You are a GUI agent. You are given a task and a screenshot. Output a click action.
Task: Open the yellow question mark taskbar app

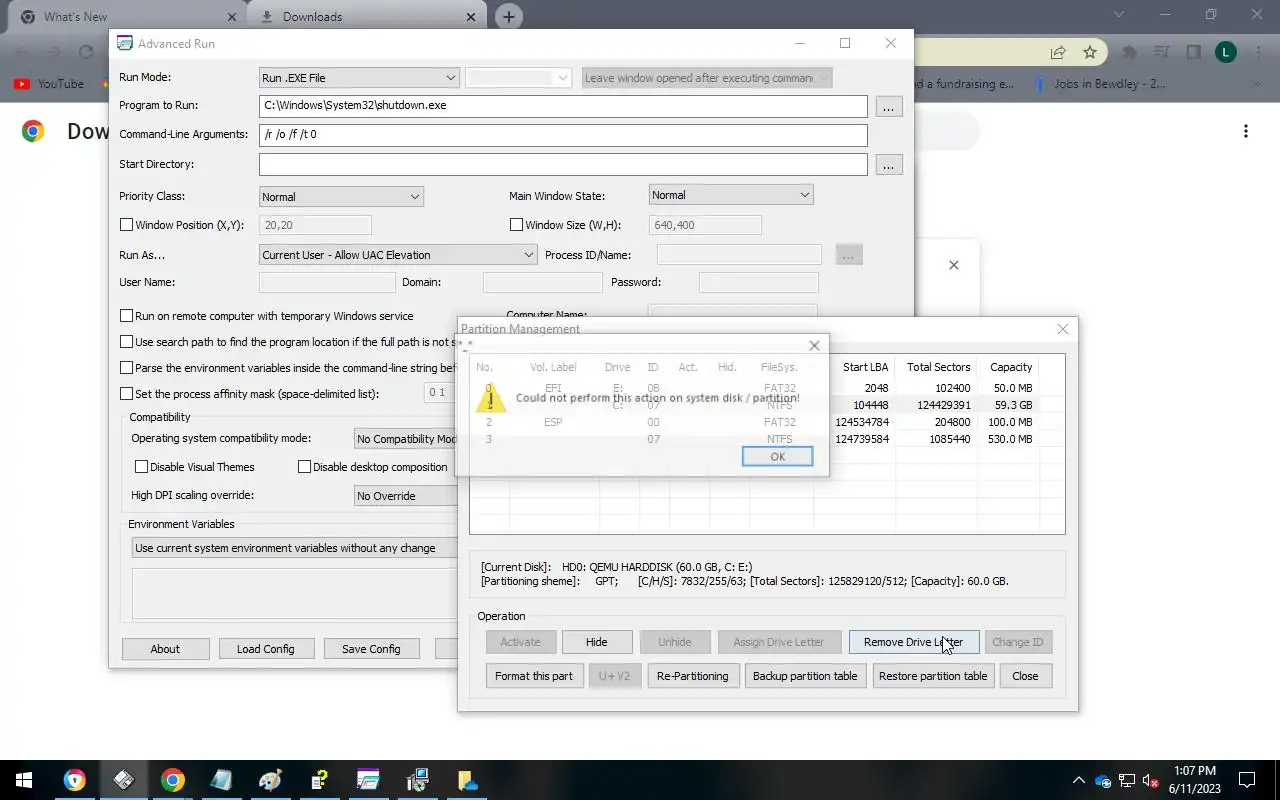pyautogui.click(x=319, y=780)
